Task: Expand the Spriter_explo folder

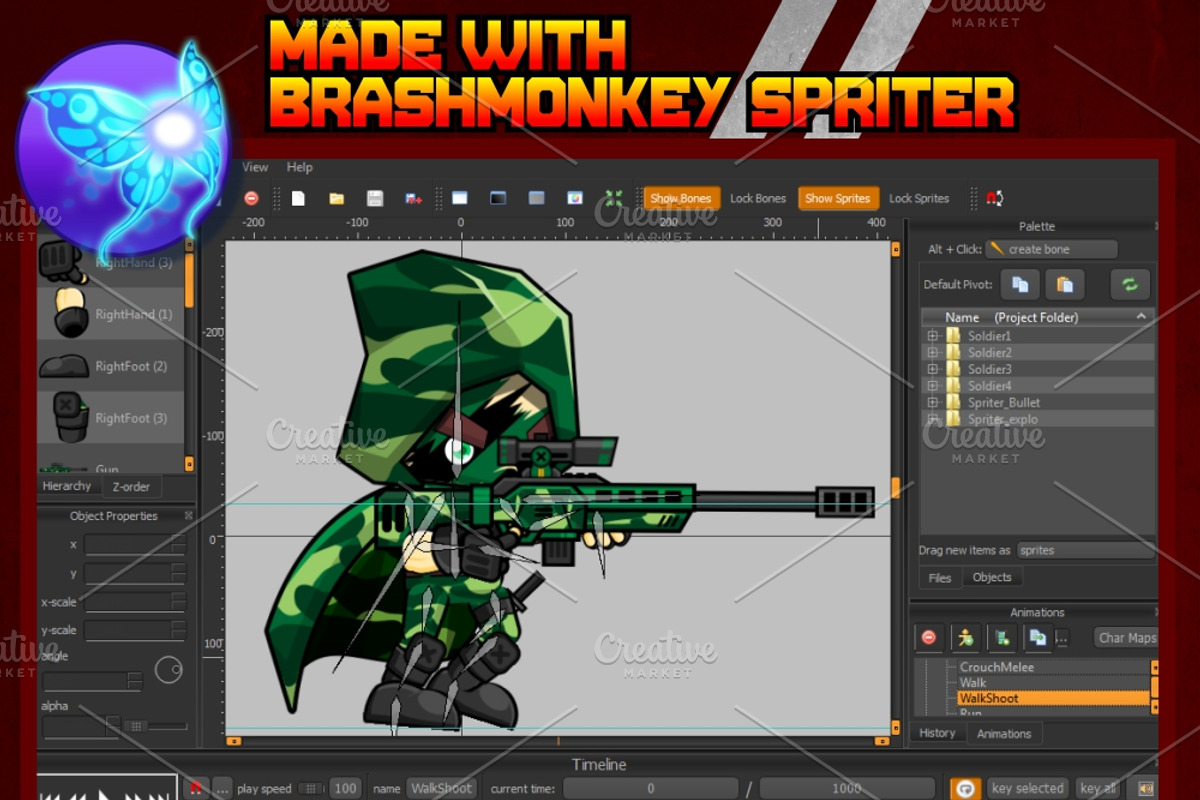Action: click(932, 419)
